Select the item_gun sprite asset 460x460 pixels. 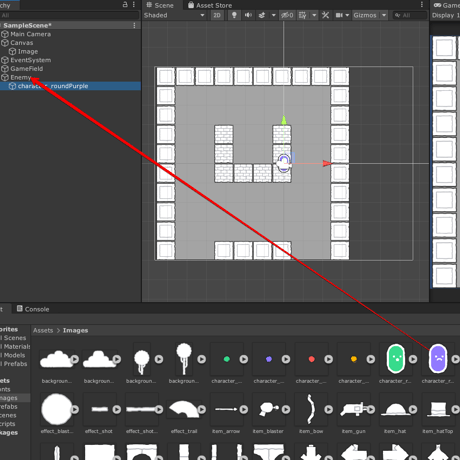pyautogui.click(x=353, y=409)
